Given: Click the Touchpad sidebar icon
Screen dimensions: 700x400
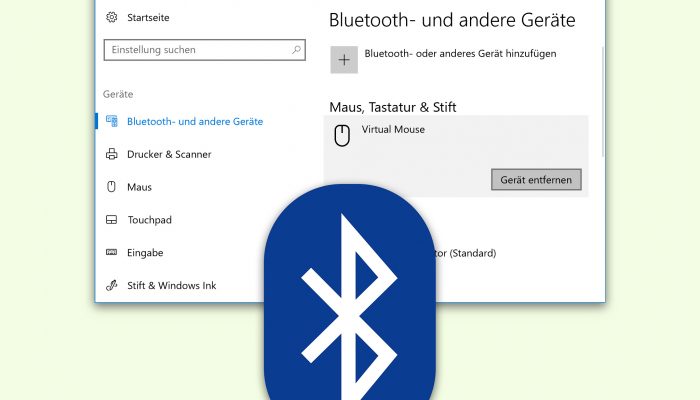Looking at the screenshot, I should pyautogui.click(x=112, y=220).
